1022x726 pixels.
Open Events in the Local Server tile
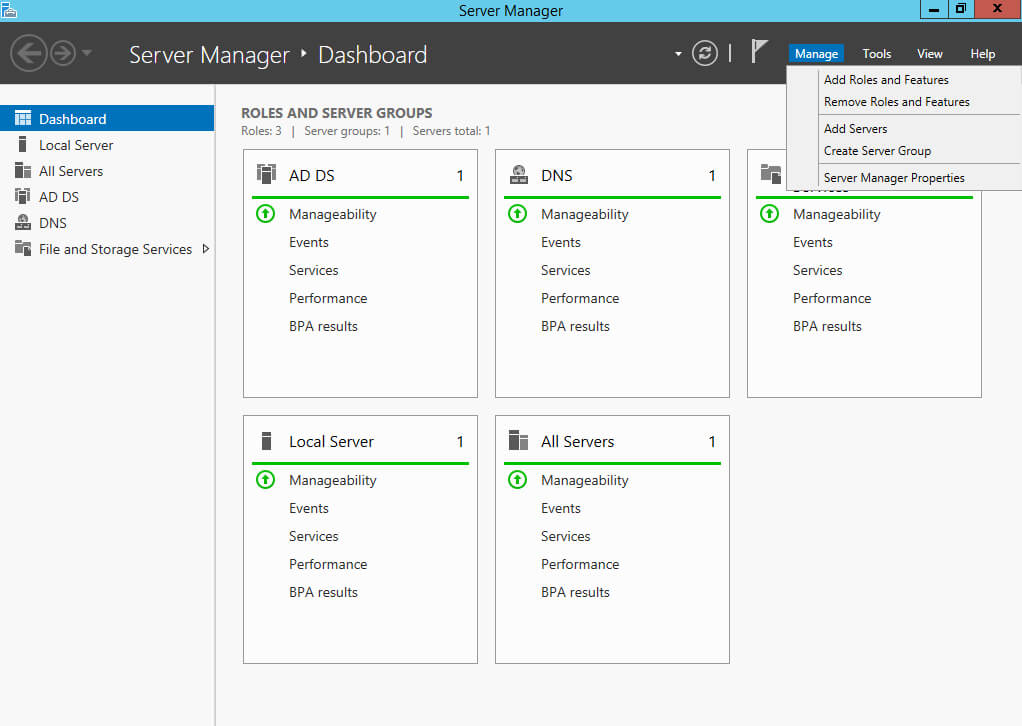(308, 508)
